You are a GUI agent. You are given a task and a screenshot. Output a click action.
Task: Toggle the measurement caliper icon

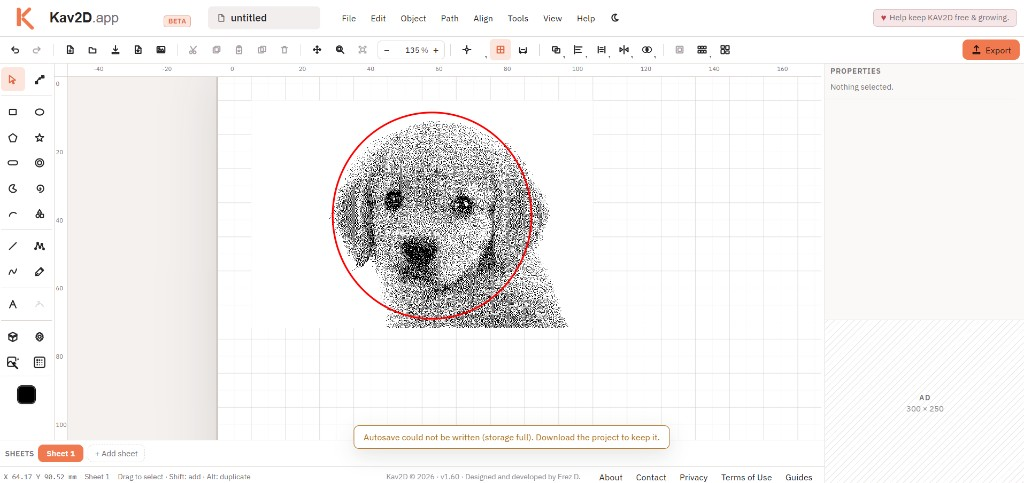(x=522, y=50)
